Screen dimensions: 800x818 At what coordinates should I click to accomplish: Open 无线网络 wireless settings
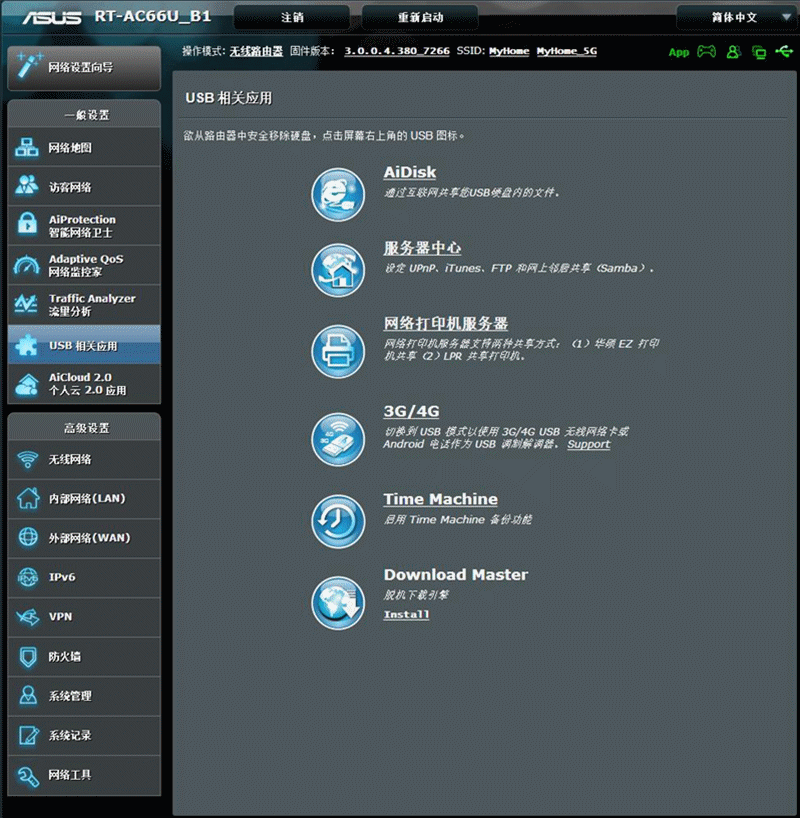[x=84, y=460]
